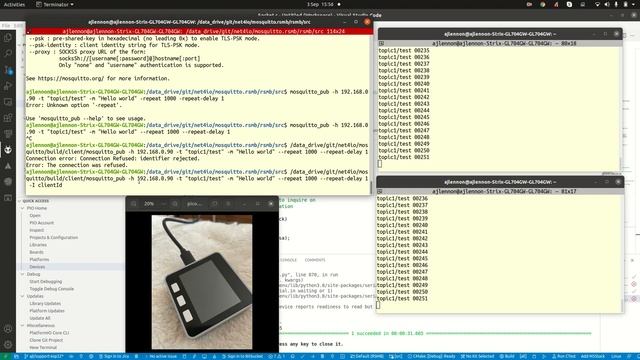The width and height of the screenshot is (640, 360).
Task: Click Sign in to Jira in status bar
Action: click(113, 356)
